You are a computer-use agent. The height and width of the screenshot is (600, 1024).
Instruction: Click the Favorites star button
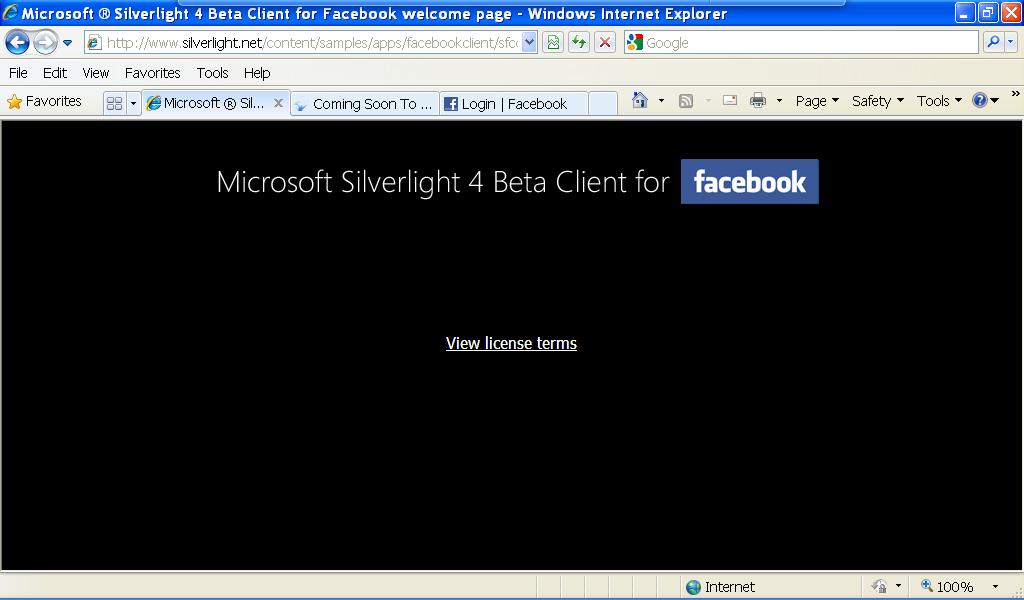pyautogui.click(x=44, y=102)
